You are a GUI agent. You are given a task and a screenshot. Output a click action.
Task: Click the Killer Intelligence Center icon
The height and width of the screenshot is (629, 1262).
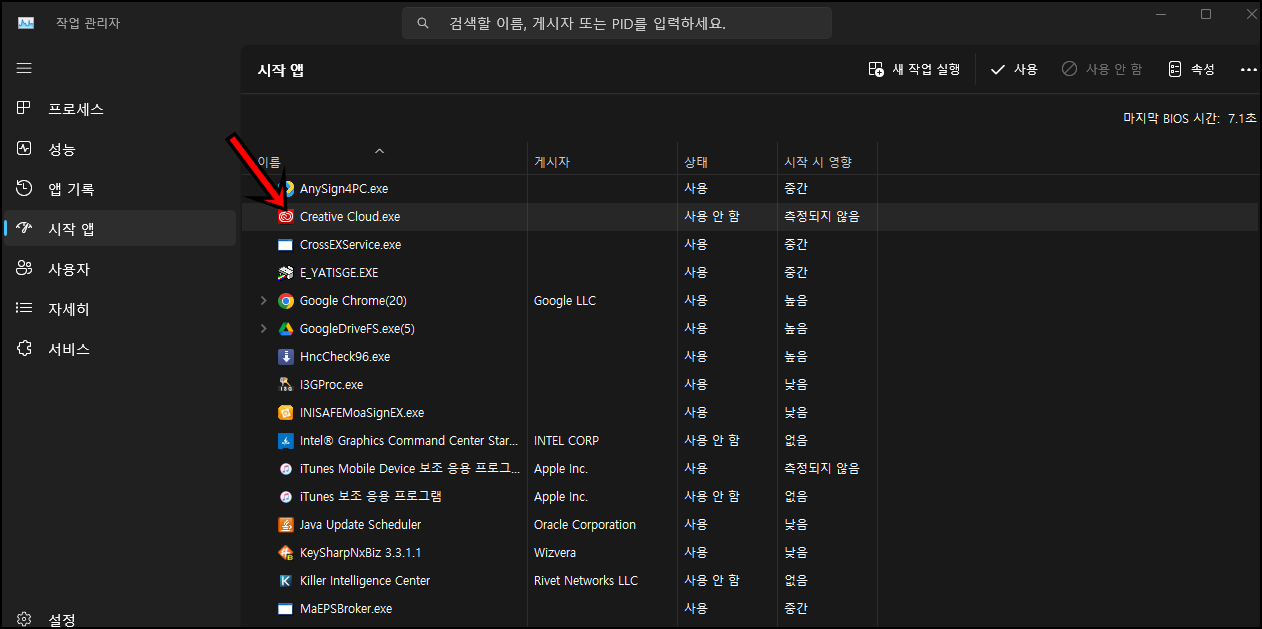(285, 580)
